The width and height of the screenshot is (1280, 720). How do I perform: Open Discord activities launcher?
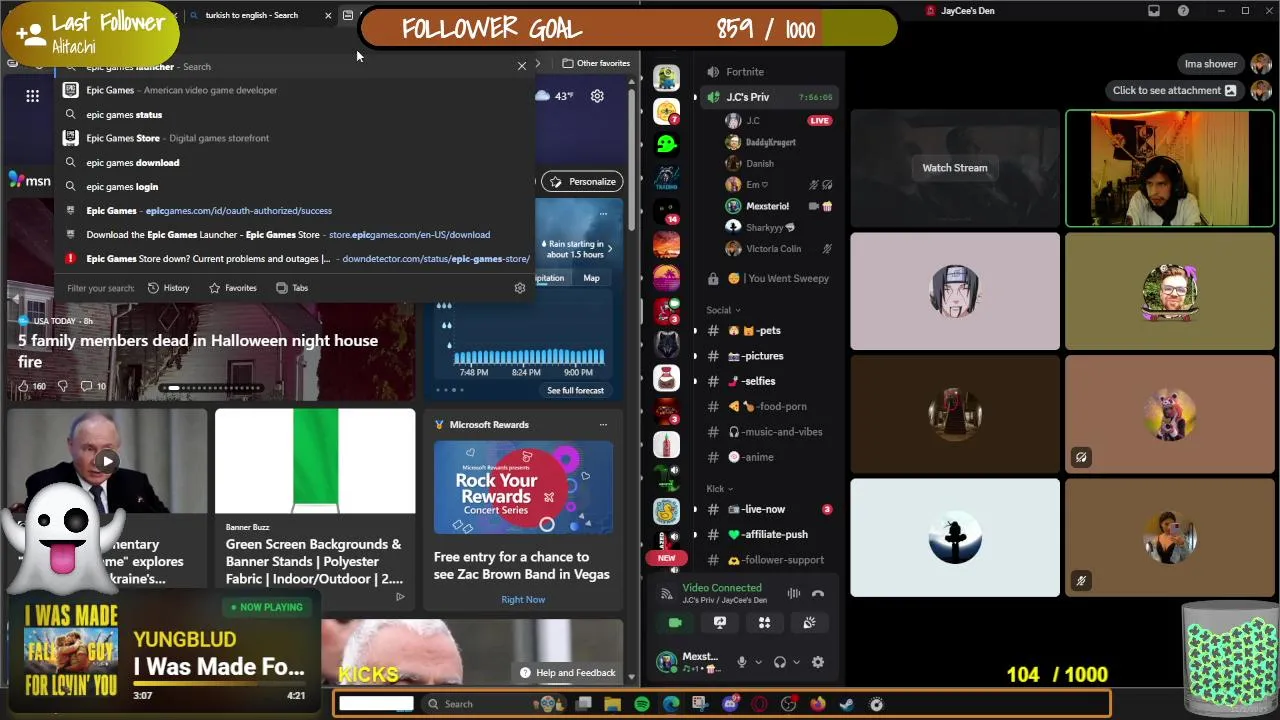765,622
